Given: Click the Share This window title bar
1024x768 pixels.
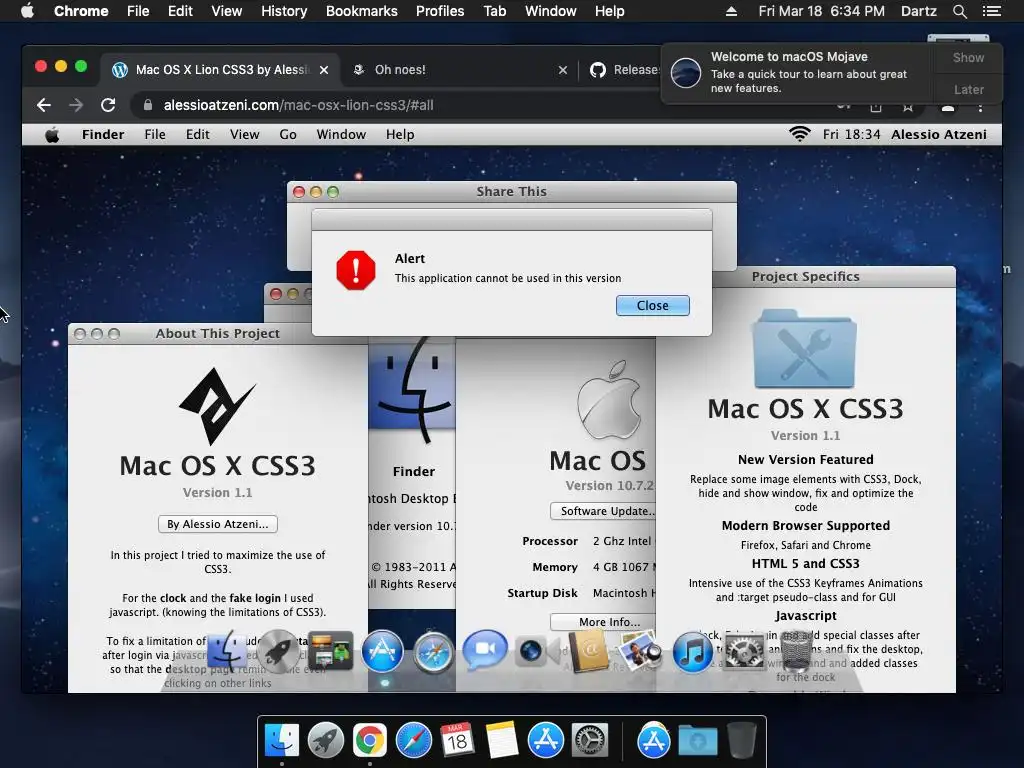Looking at the screenshot, I should [511, 191].
